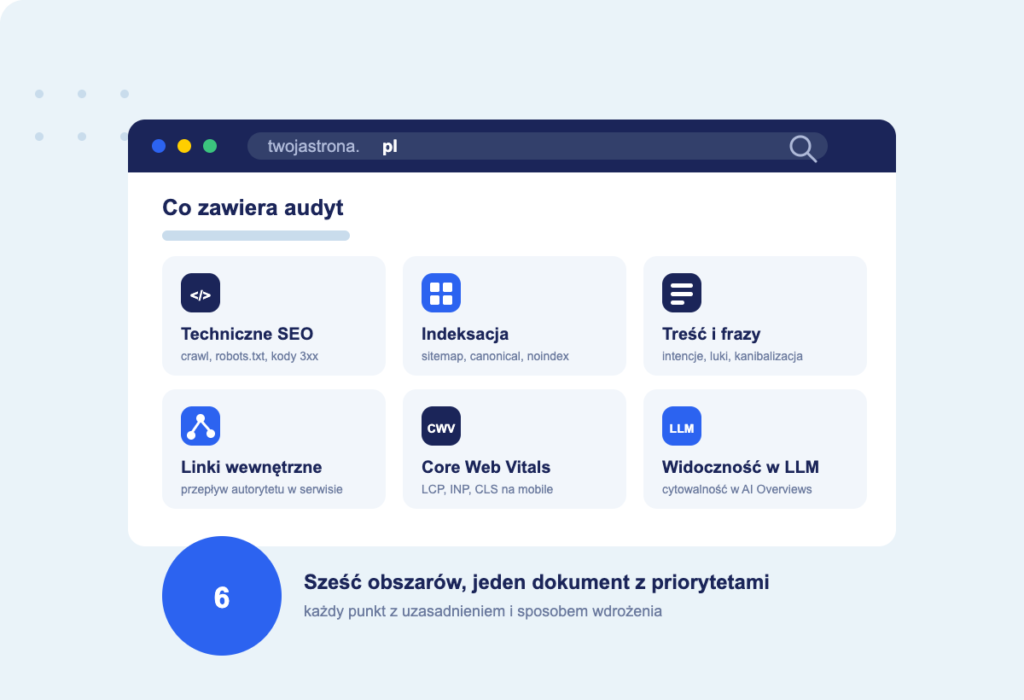Click text sitemap, canonical, noindex
The height and width of the screenshot is (700, 1024).
(495, 357)
